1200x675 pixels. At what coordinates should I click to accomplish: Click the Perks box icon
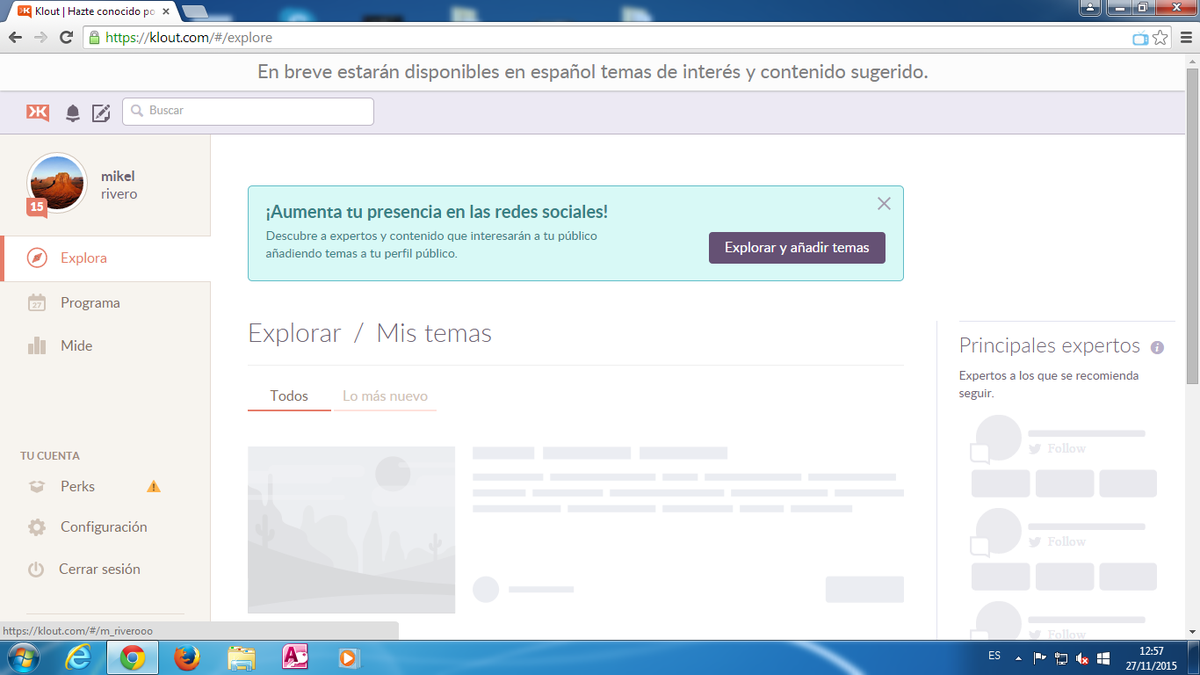[37, 487]
